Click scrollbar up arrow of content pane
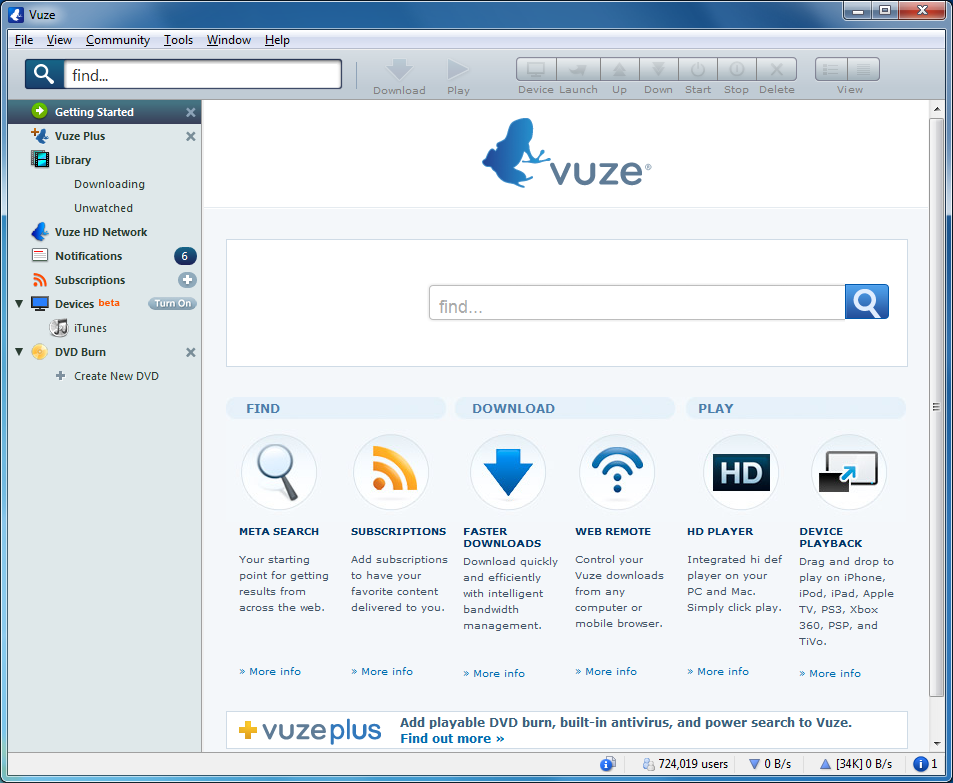The height and width of the screenshot is (783, 953). click(936, 109)
